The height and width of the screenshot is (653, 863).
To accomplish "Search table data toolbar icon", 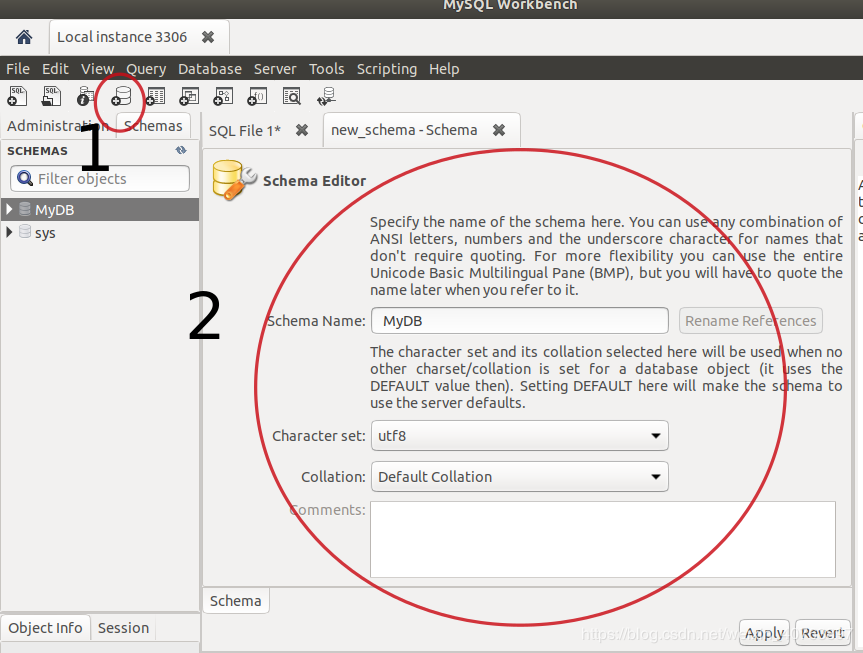I will pyautogui.click(x=292, y=96).
